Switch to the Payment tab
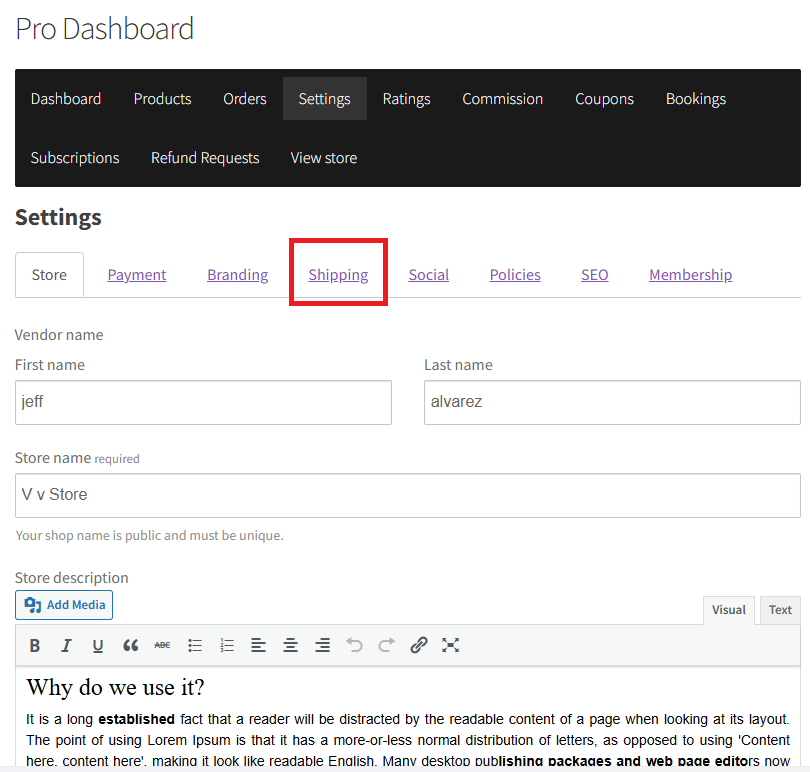The width and height of the screenshot is (810, 772). tap(137, 275)
